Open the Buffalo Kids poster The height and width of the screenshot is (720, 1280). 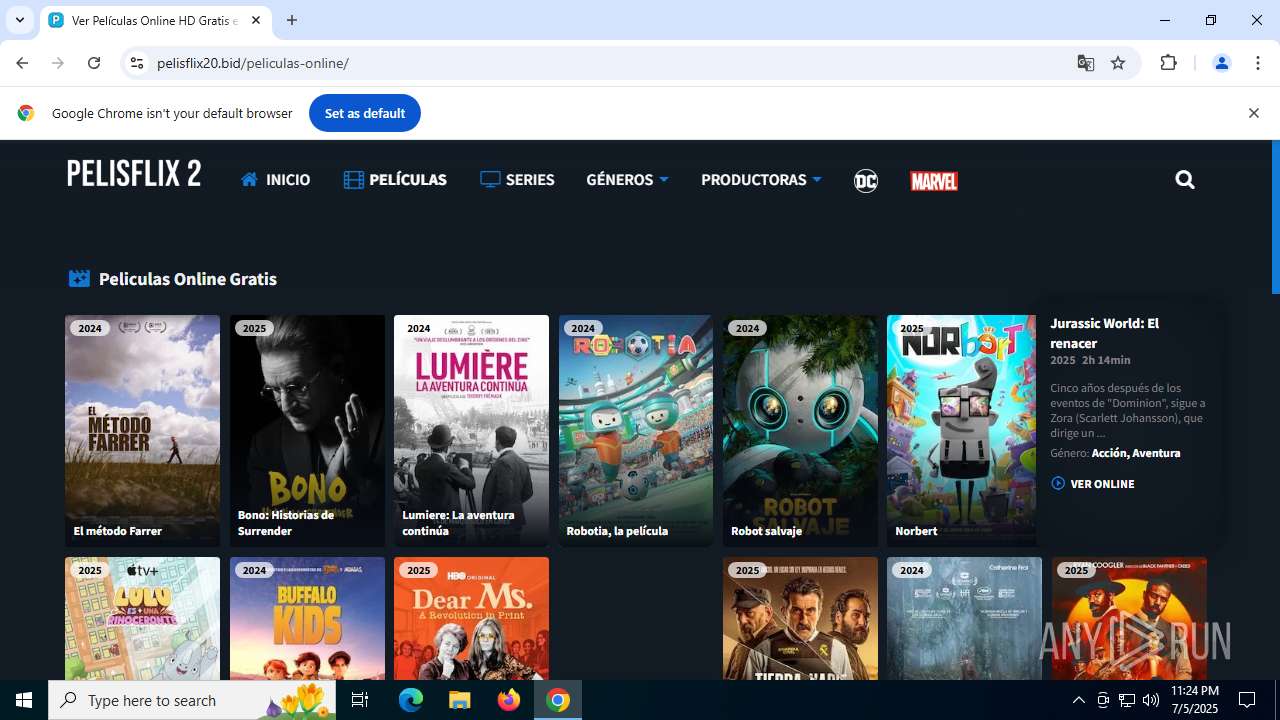click(x=307, y=618)
